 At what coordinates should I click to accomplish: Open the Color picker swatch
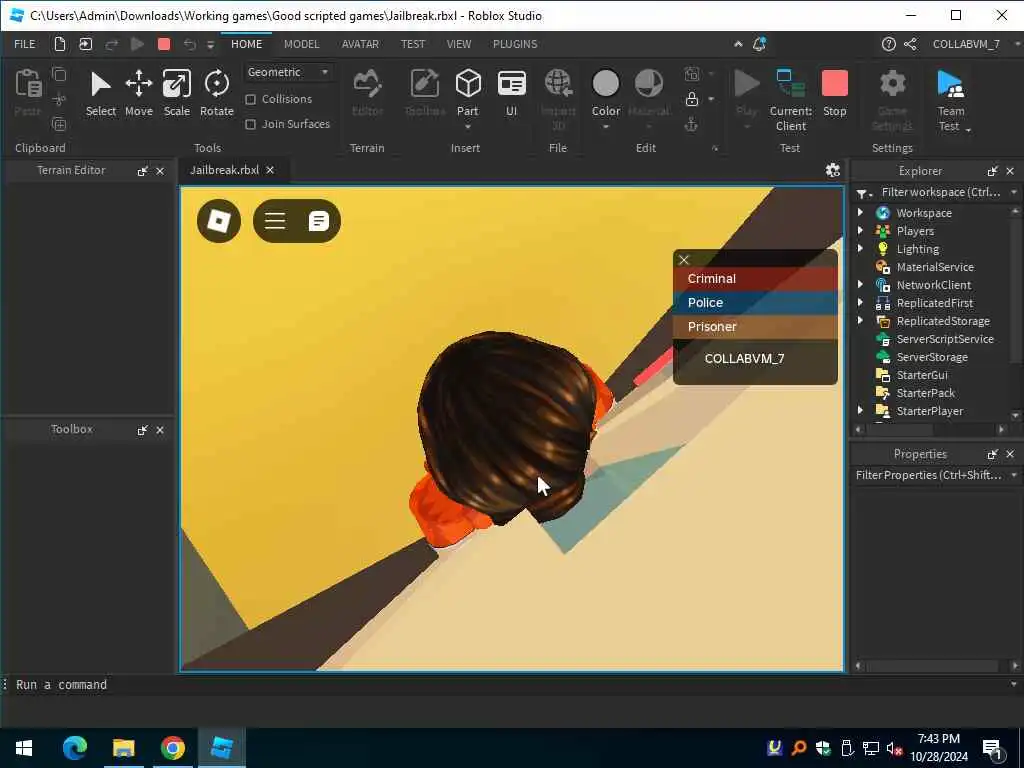coord(605,84)
